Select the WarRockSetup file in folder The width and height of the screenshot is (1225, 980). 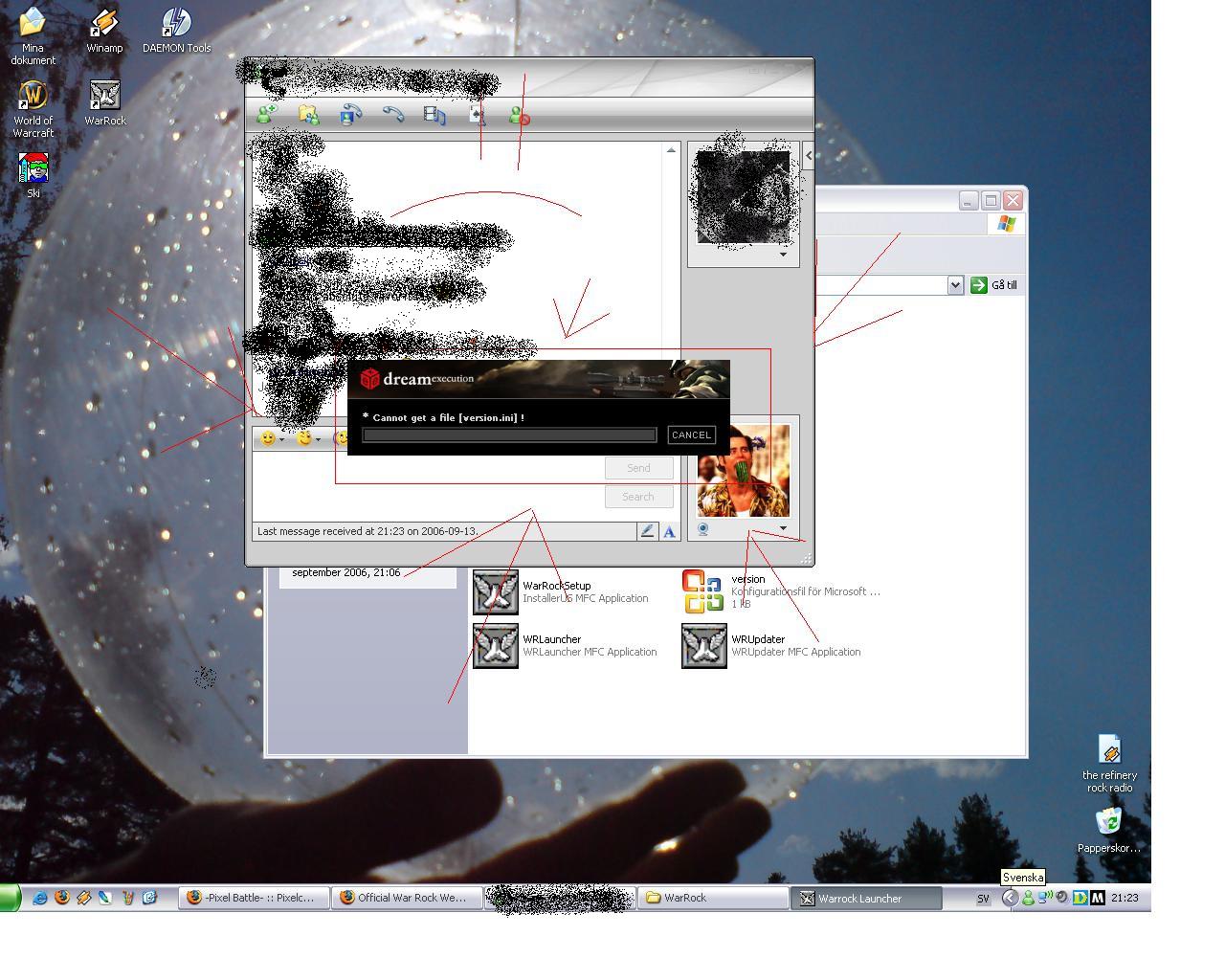click(x=561, y=591)
